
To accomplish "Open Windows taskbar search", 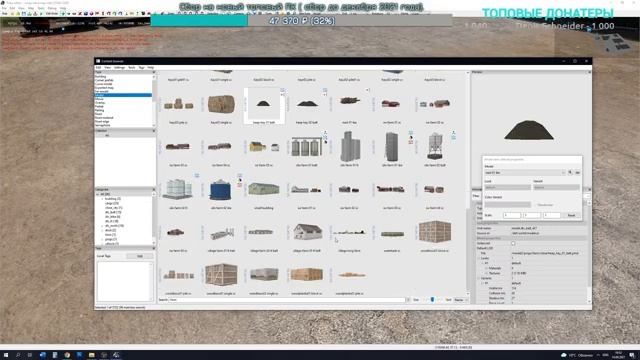I will pyautogui.click(x=18, y=355).
